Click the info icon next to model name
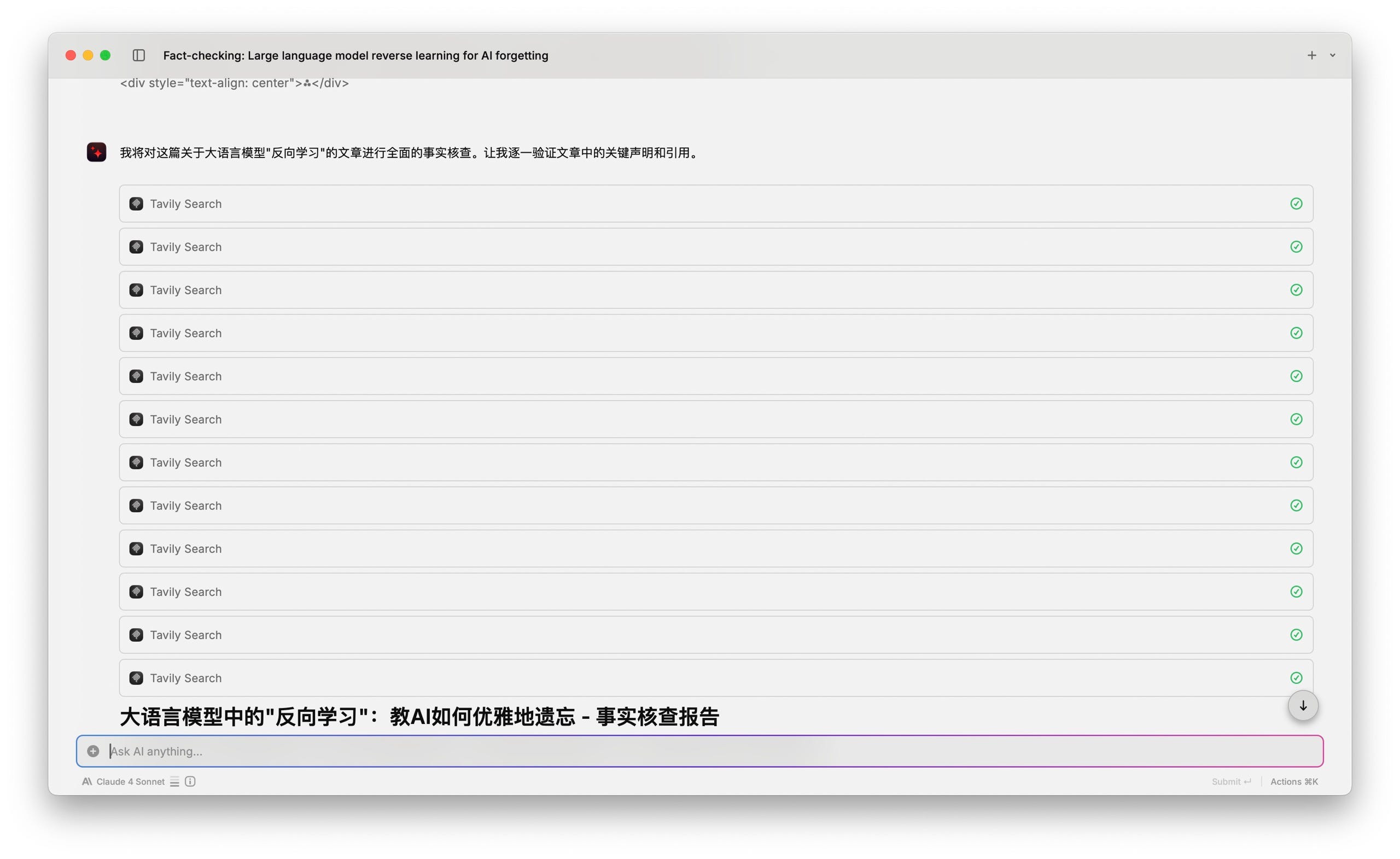1400x859 pixels. 190,782
